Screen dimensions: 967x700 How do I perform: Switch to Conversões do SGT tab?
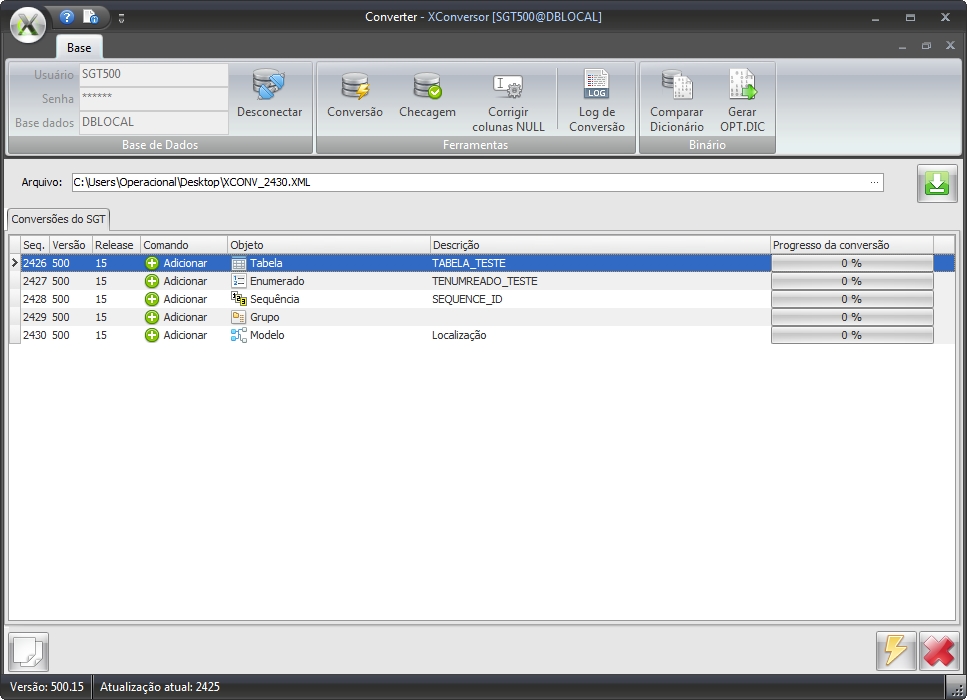tap(59, 219)
